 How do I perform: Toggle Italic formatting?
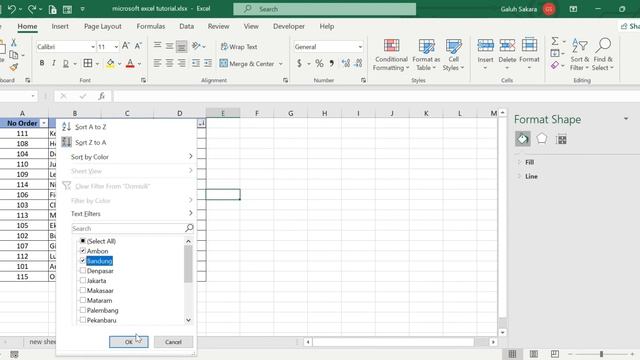coord(53,63)
